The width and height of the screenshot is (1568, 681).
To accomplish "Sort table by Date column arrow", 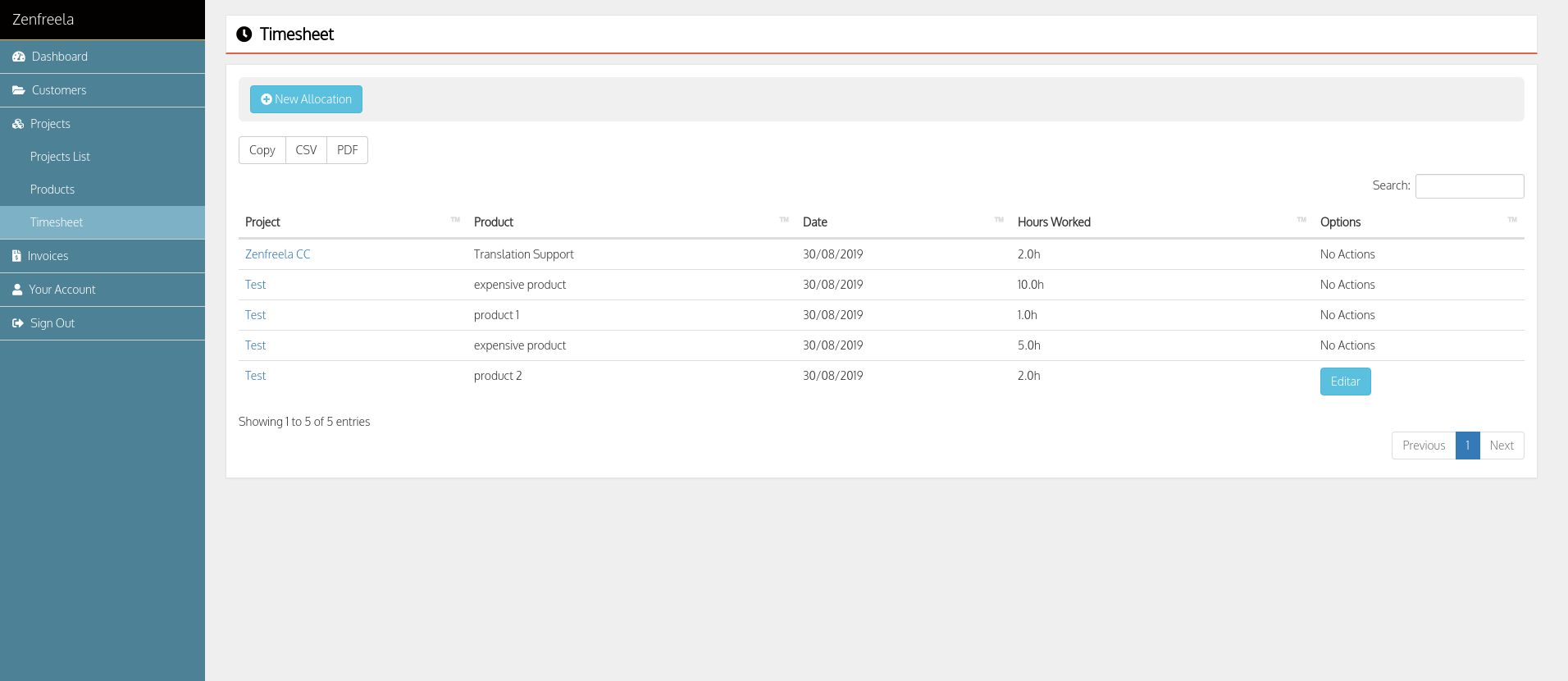I will tap(999, 220).
